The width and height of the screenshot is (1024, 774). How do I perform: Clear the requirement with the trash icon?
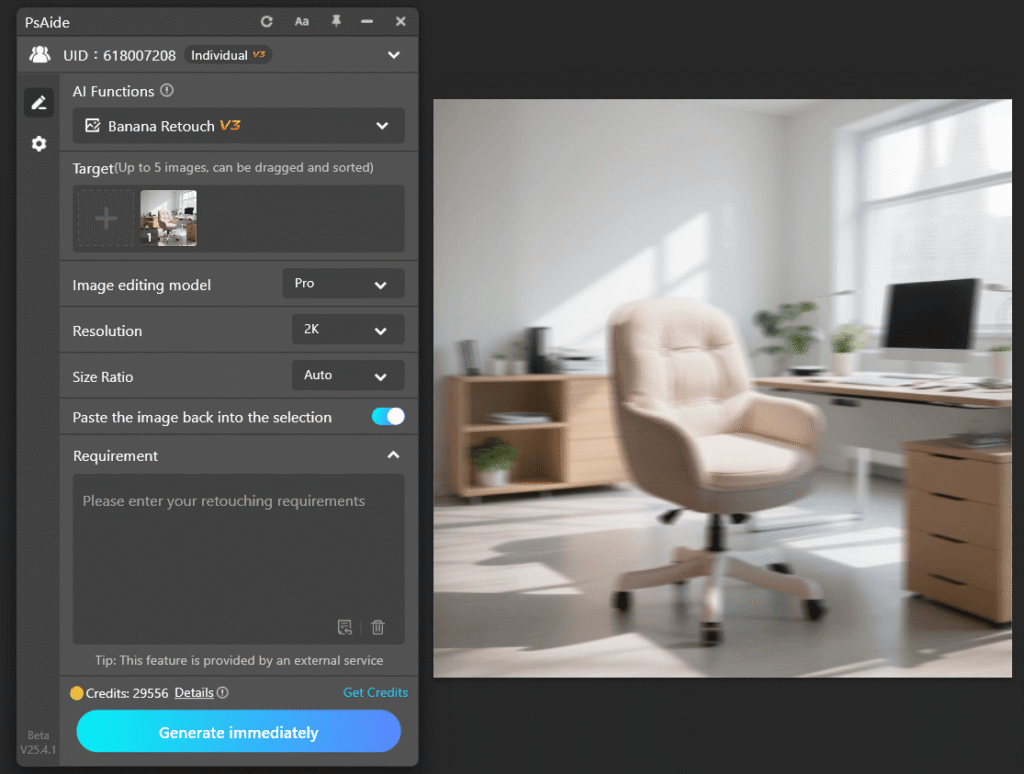pos(378,627)
